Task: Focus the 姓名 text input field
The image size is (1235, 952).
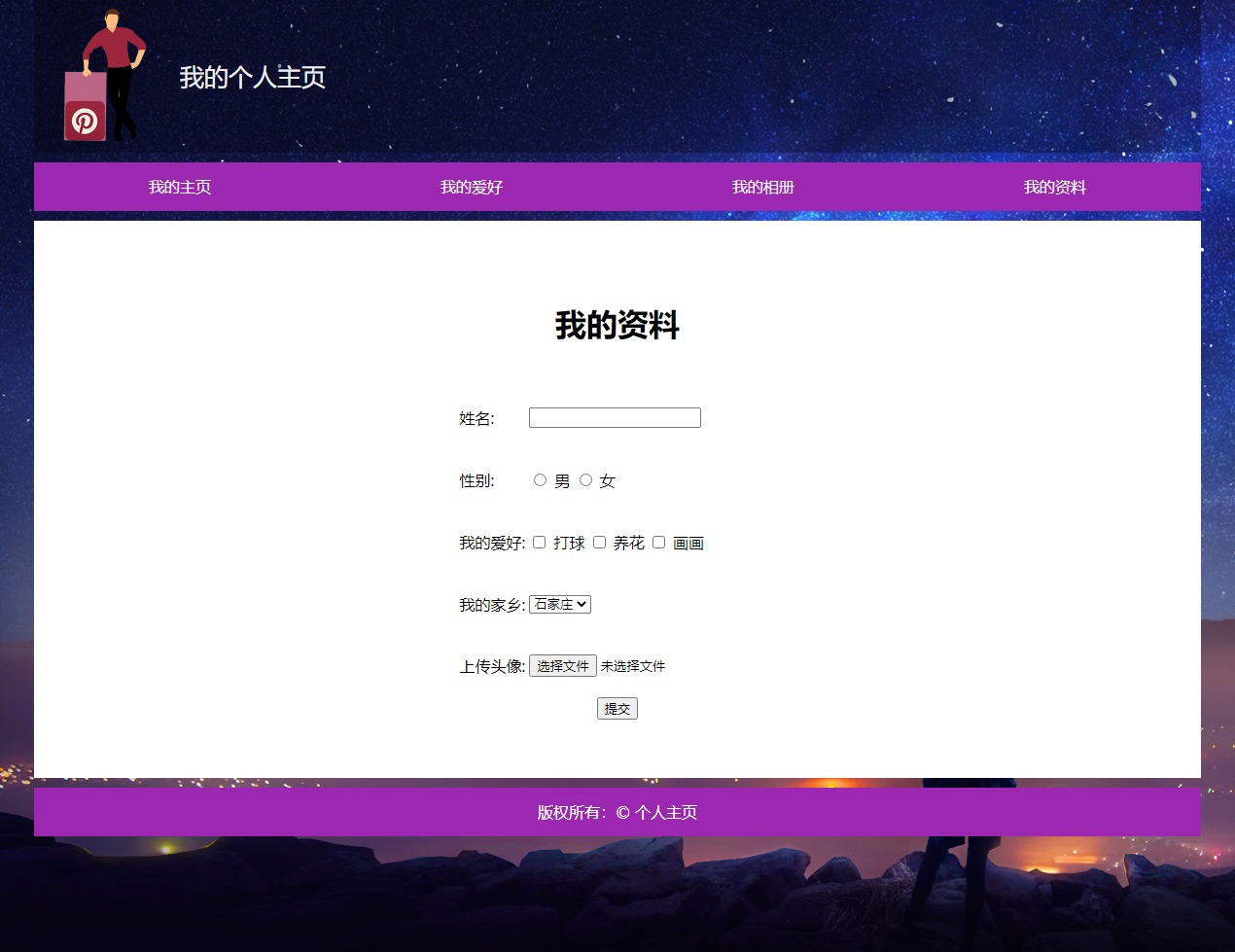Action: (x=615, y=418)
